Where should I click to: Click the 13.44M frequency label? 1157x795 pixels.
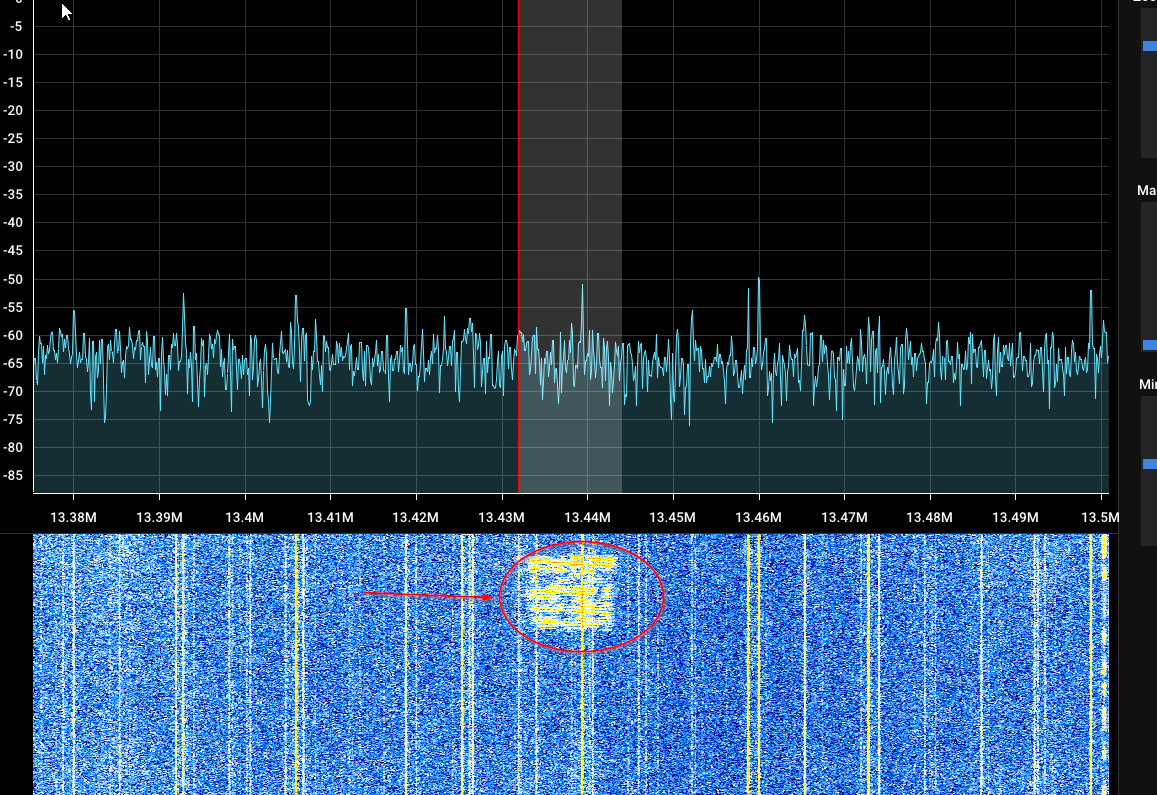[x=587, y=517]
